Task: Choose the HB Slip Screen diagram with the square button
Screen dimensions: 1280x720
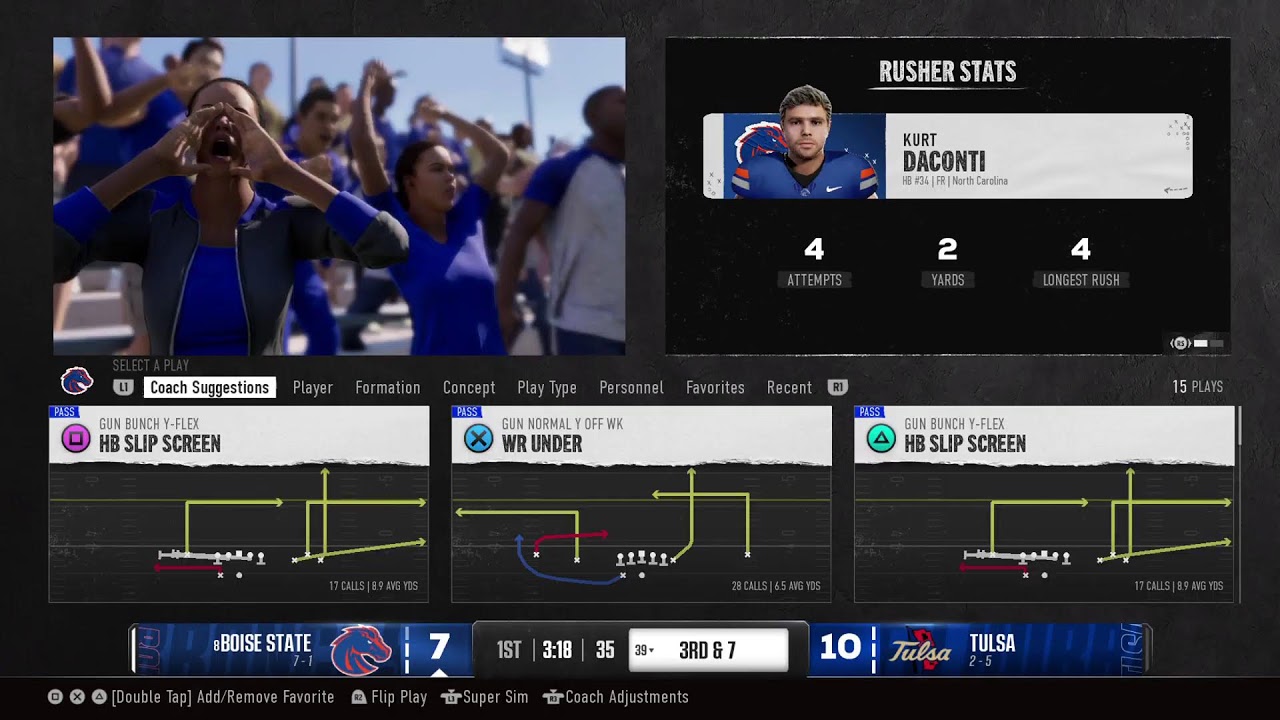Action: pos(239,533)
